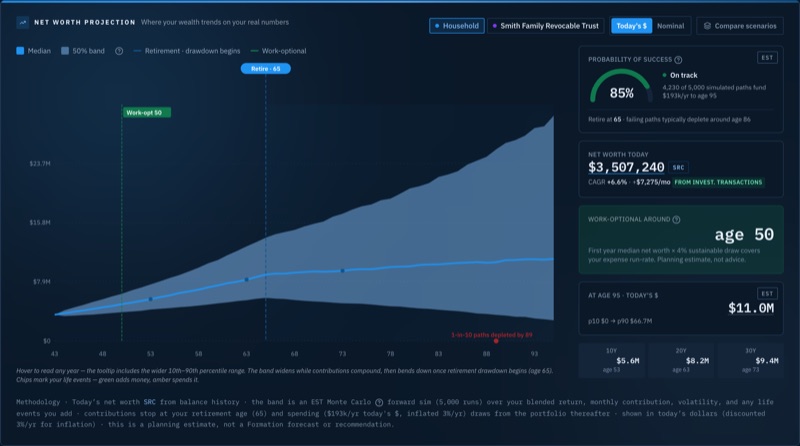Screen dimensions: 800x446
Task: Click the SRC link in Methodology text
Action: (x=149, y=402)
